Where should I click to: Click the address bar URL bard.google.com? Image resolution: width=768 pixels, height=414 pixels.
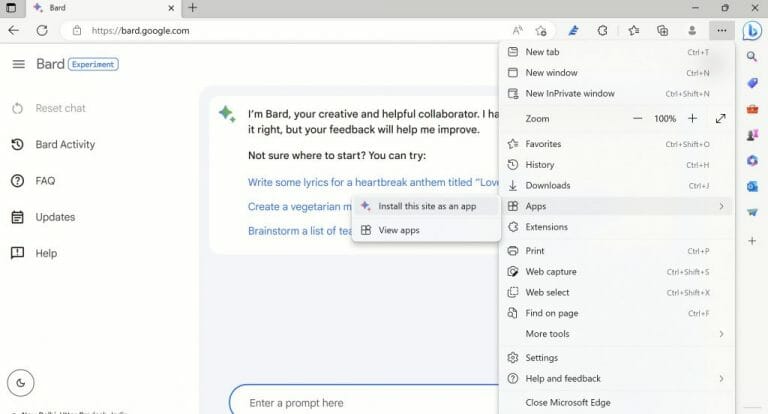141,30
